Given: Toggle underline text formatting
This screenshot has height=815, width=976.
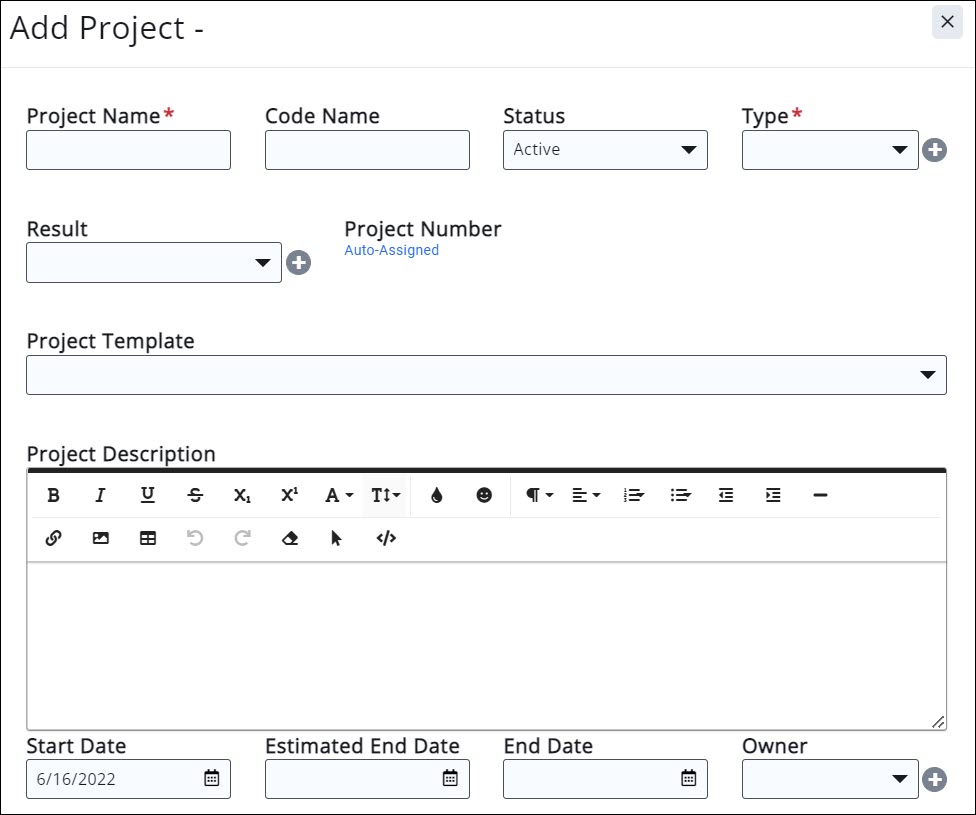Looking at the screenshot, I should coord(148,495).
